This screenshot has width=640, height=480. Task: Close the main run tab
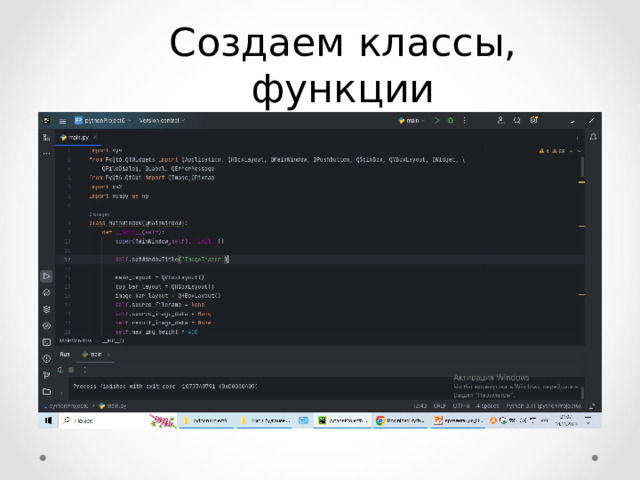tap(109, 355)
